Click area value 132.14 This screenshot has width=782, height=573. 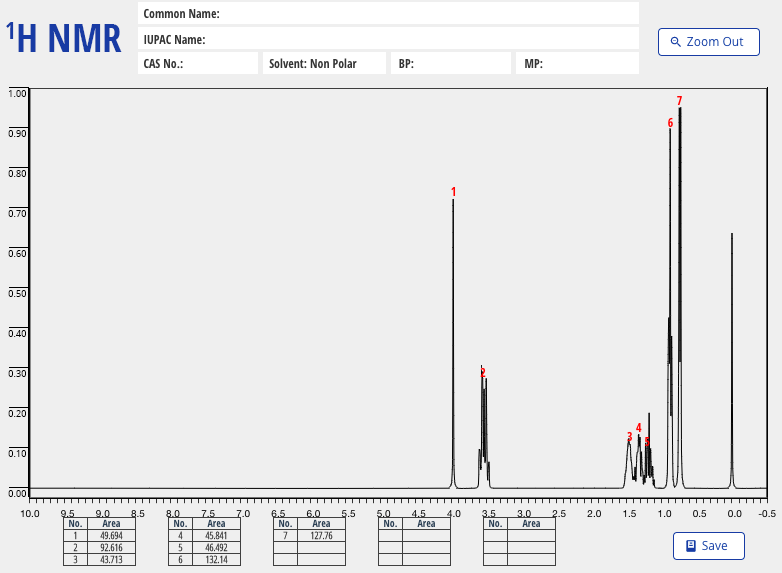216,560
